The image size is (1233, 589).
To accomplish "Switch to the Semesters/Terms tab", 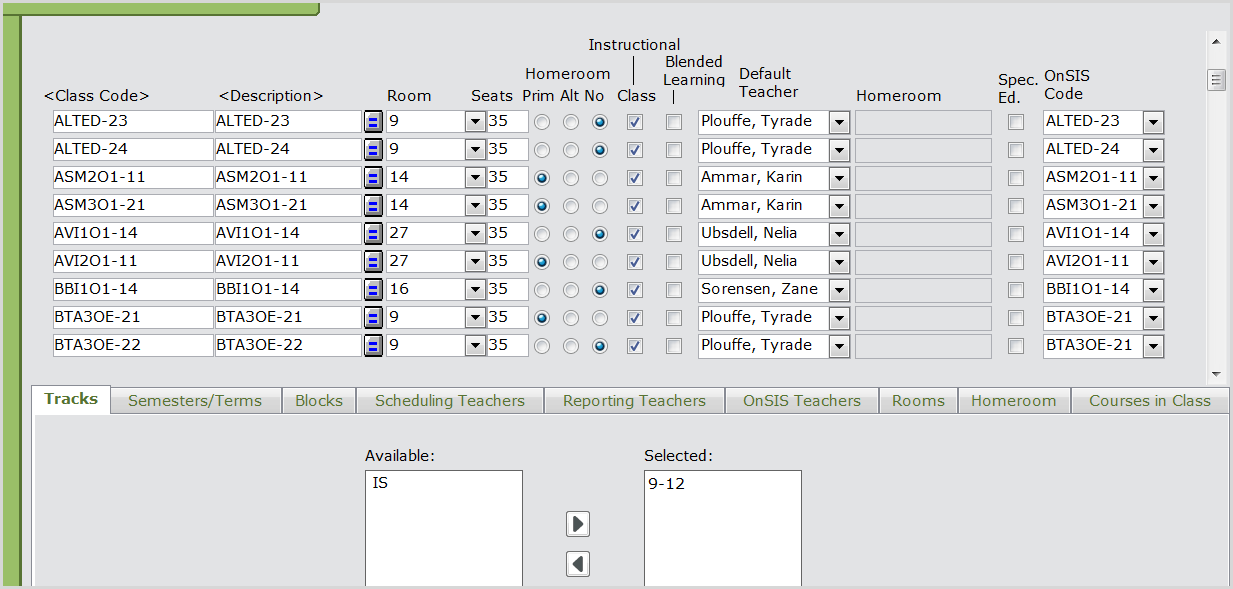I will coord(195,401).
